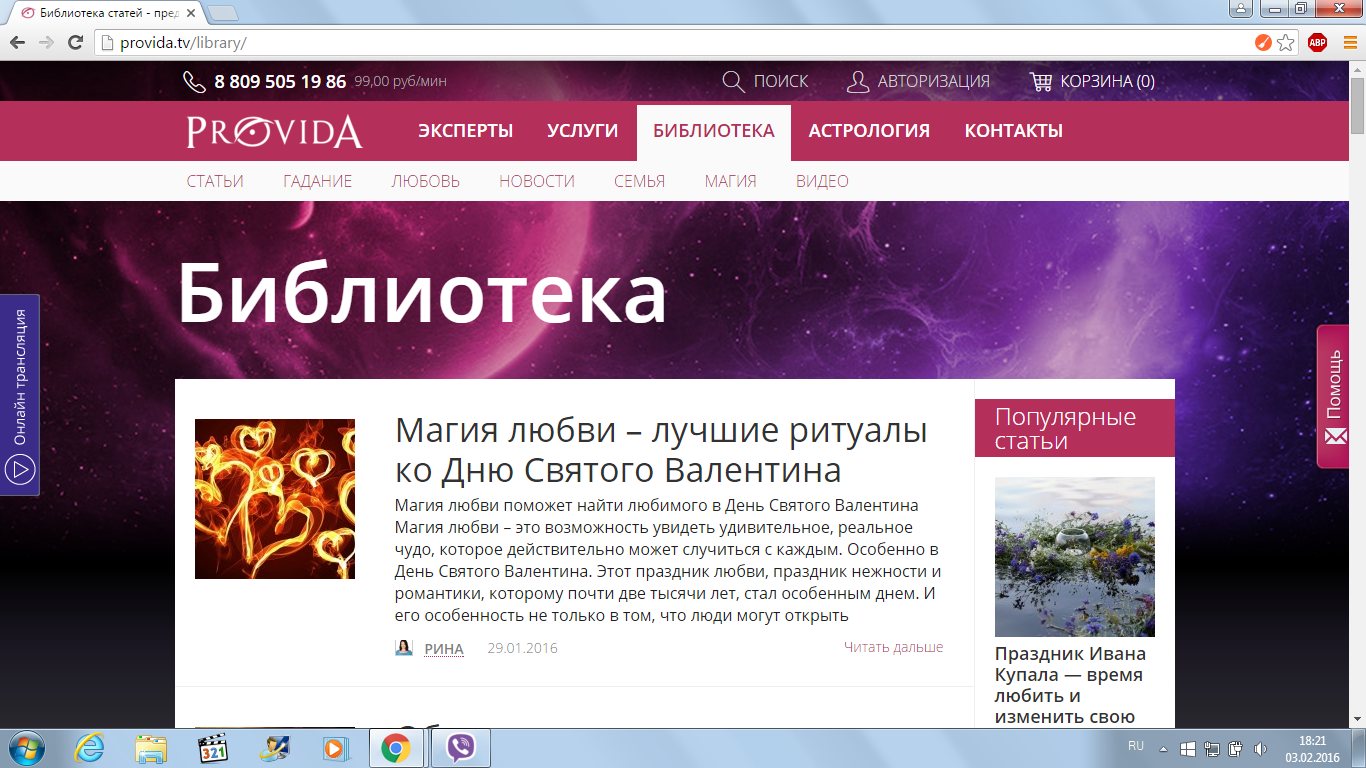Click author Рина's avatar icon
This screenshot has height=768, width=1366.
click(404, 648)
